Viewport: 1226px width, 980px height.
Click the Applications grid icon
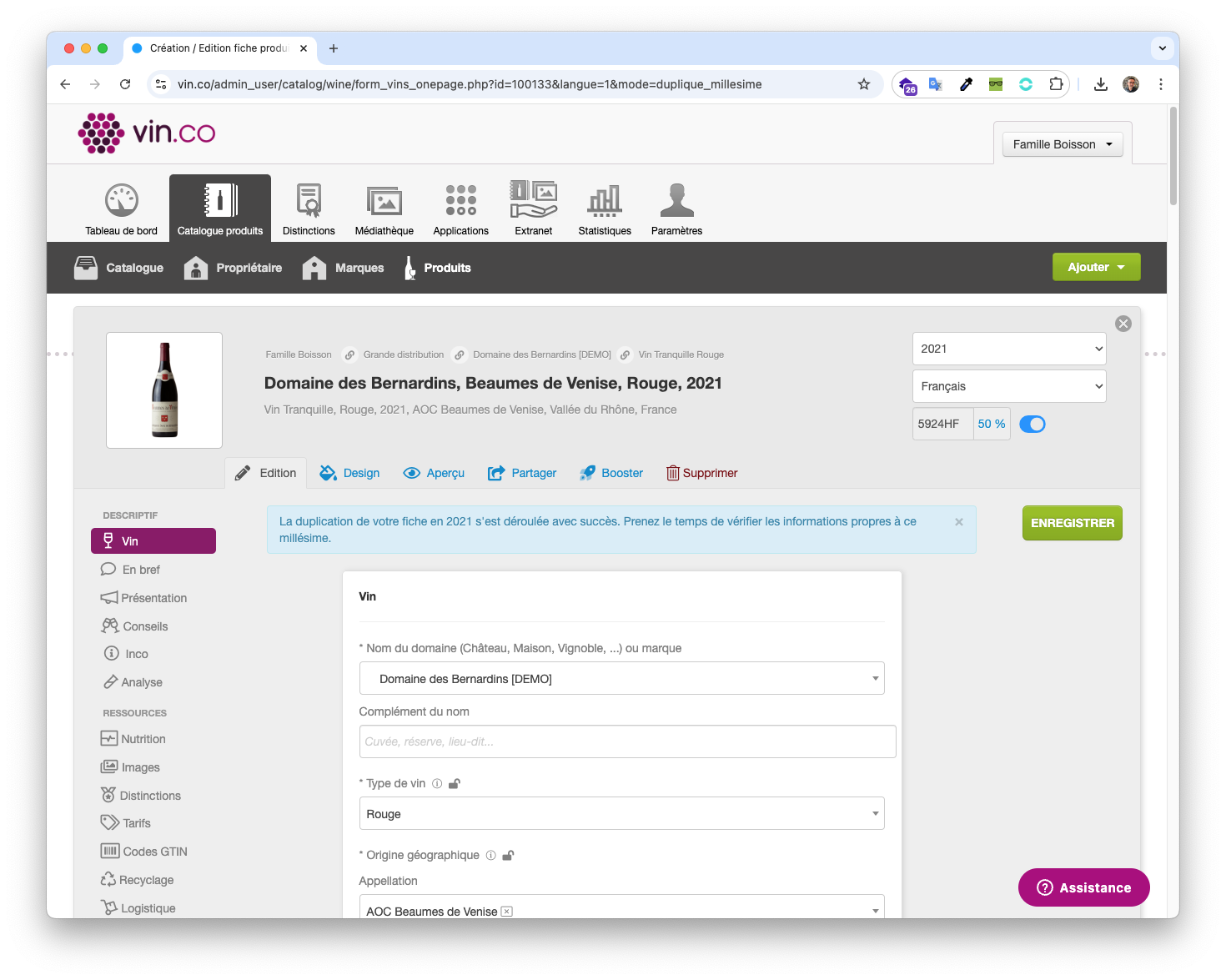[x=460, y=201]
